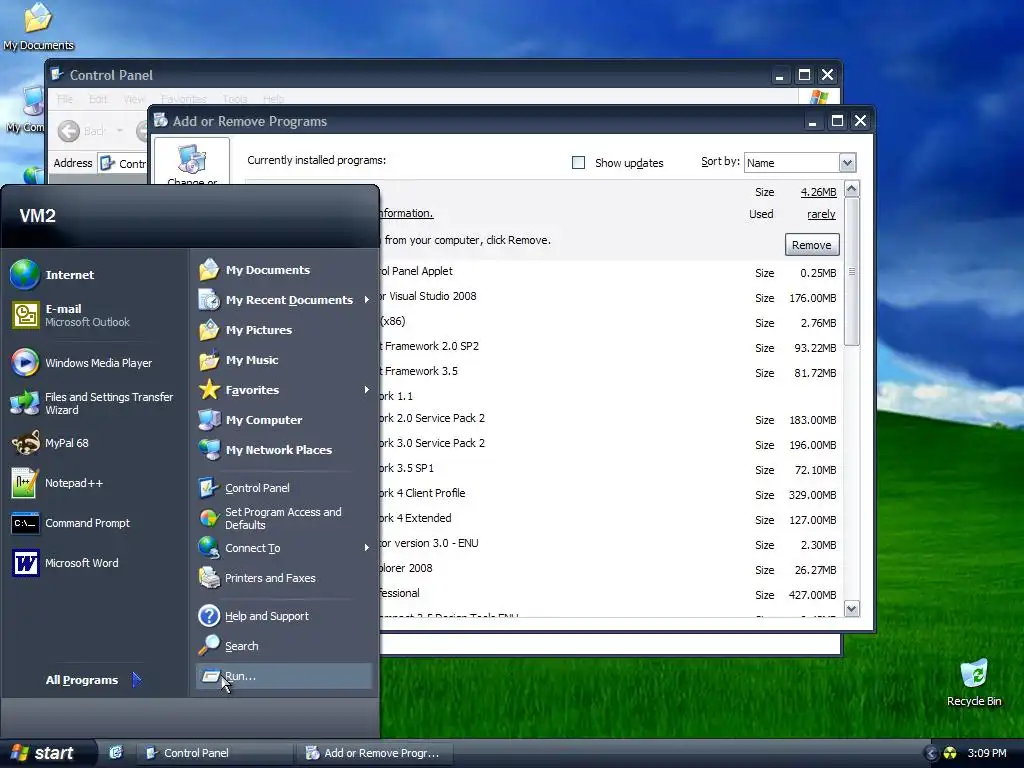Select the 4 Client Profile row
Viewport: 1024px width, 768px height.
tap(611, 494)
